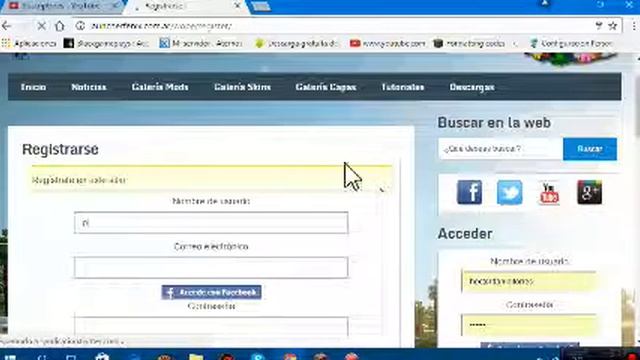Open the Microsoft Store taskbar icon
The height and width of the screenshot is (360, 640).
click(102, 356)
